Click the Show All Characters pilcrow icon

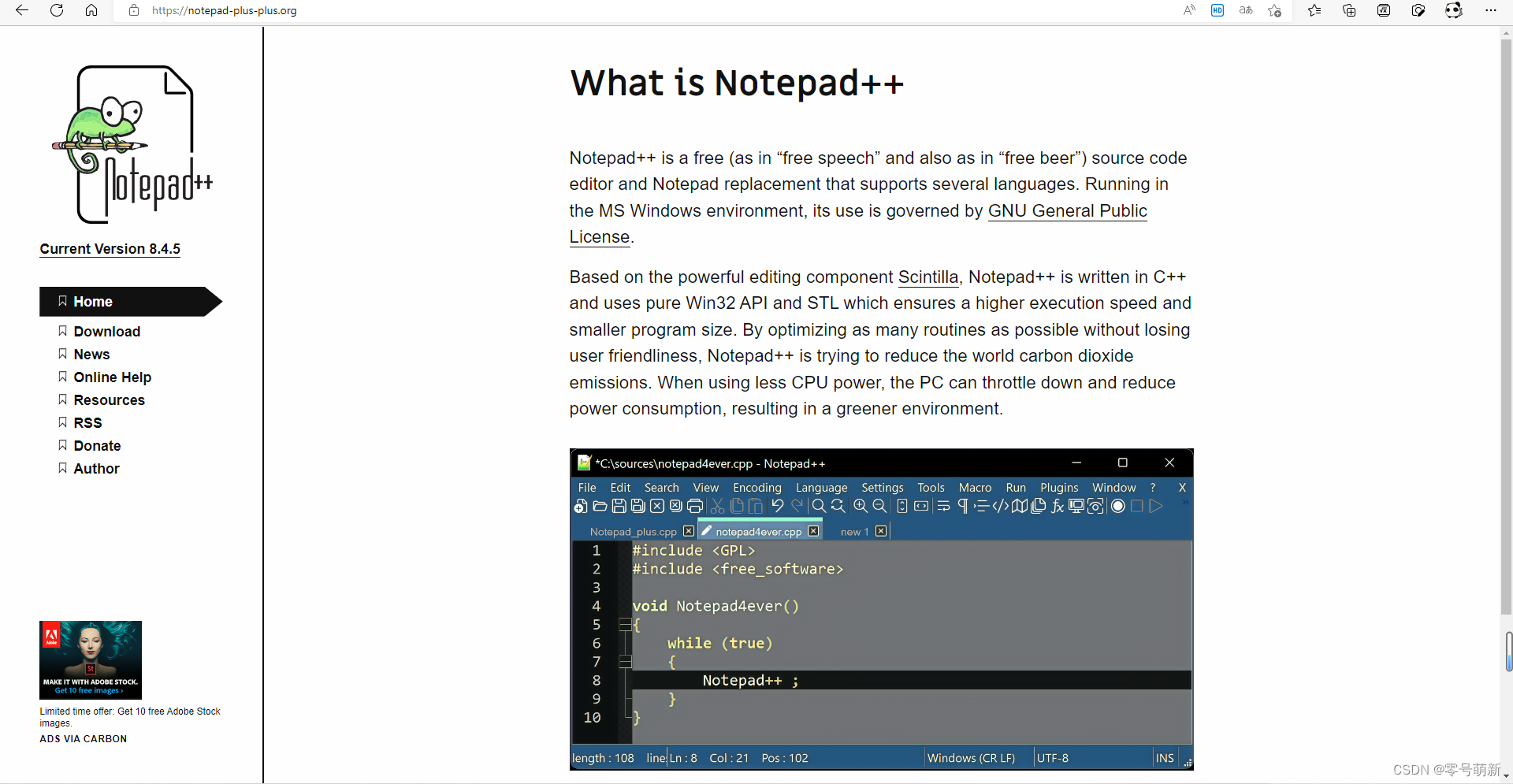point(962,506)
